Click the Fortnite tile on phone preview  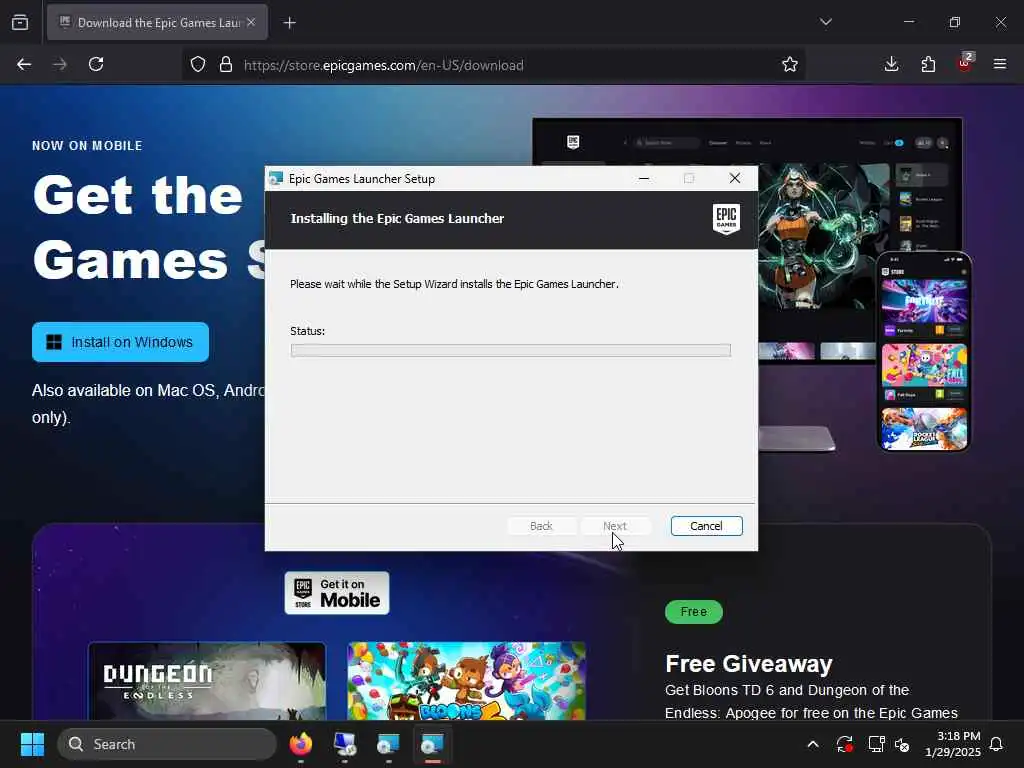tap(924, 302)
